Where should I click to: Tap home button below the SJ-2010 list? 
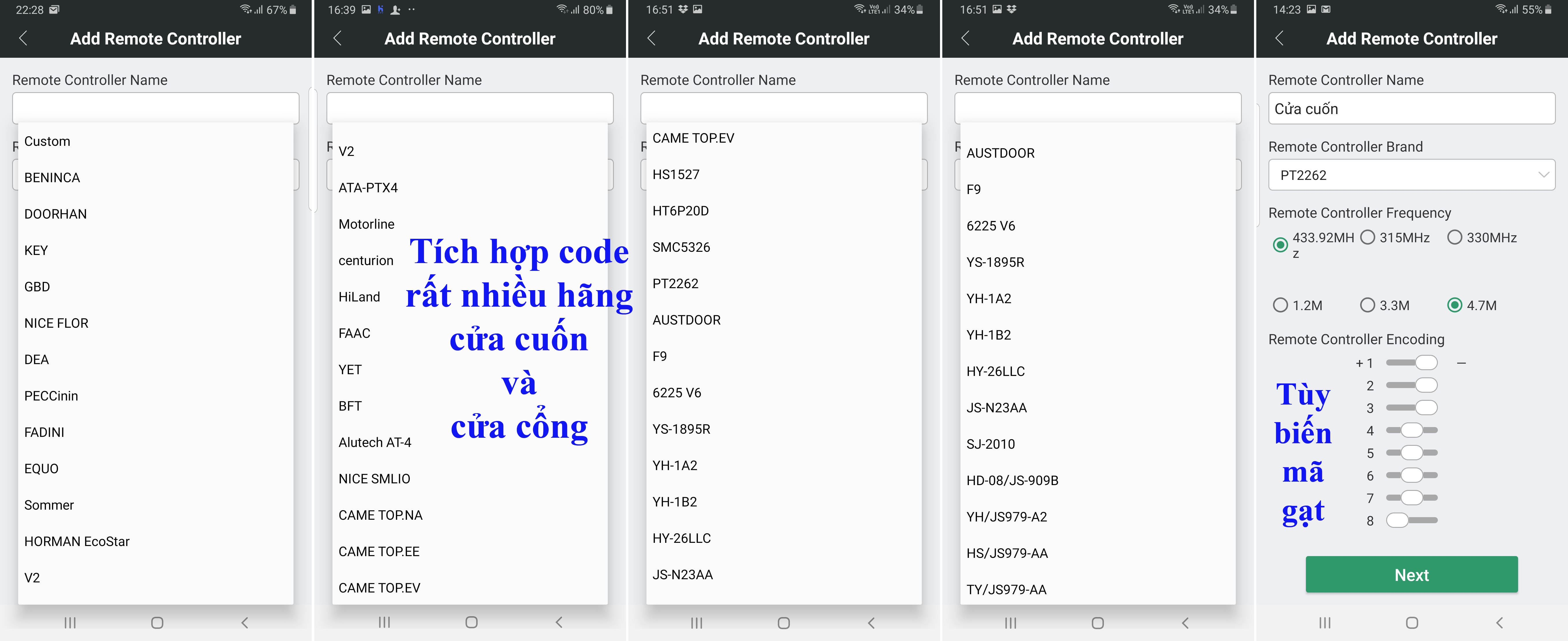(1098, 623)
